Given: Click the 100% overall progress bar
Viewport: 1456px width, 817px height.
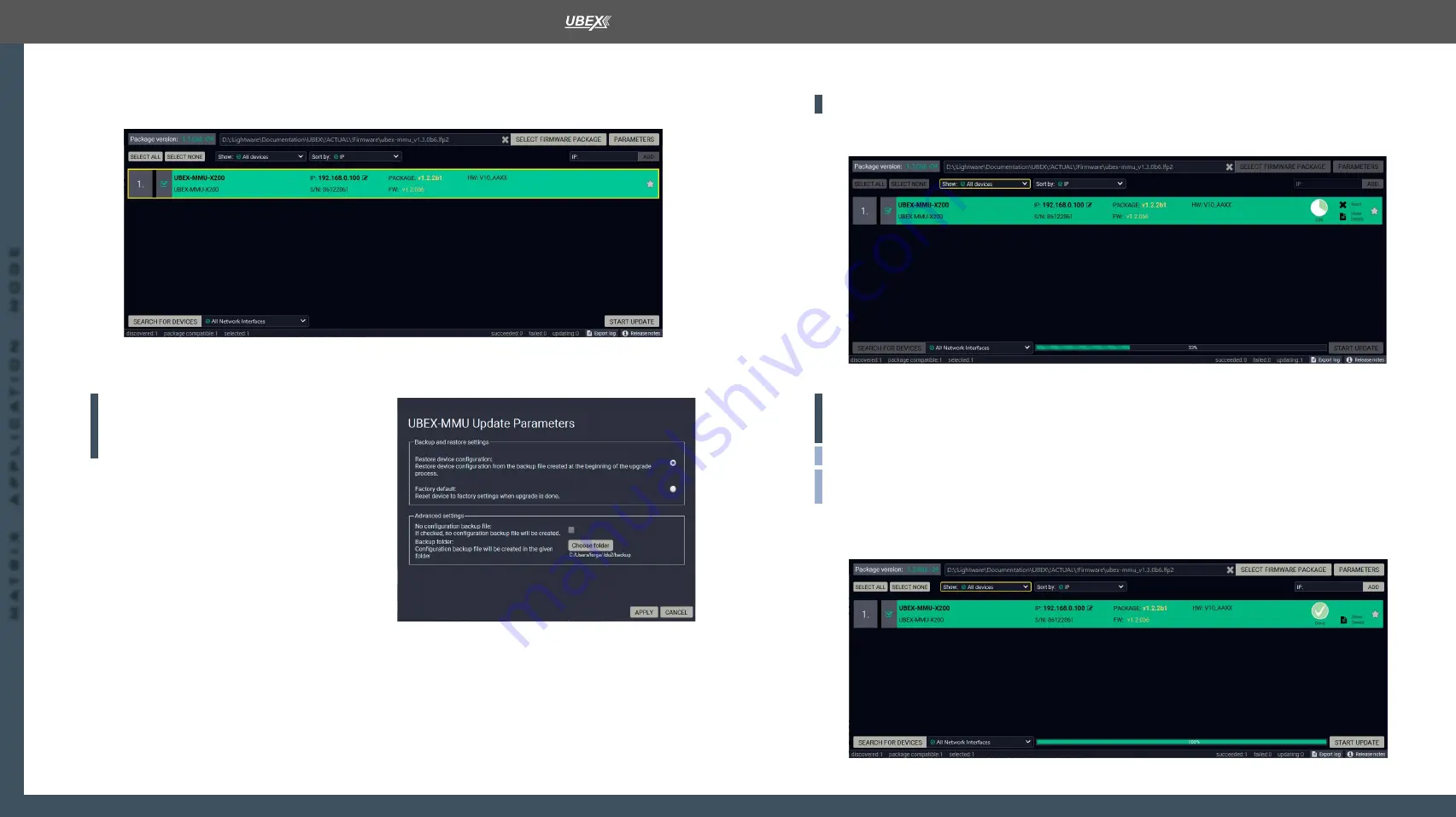Looking at the screenshot, I should pos(1182,742).
